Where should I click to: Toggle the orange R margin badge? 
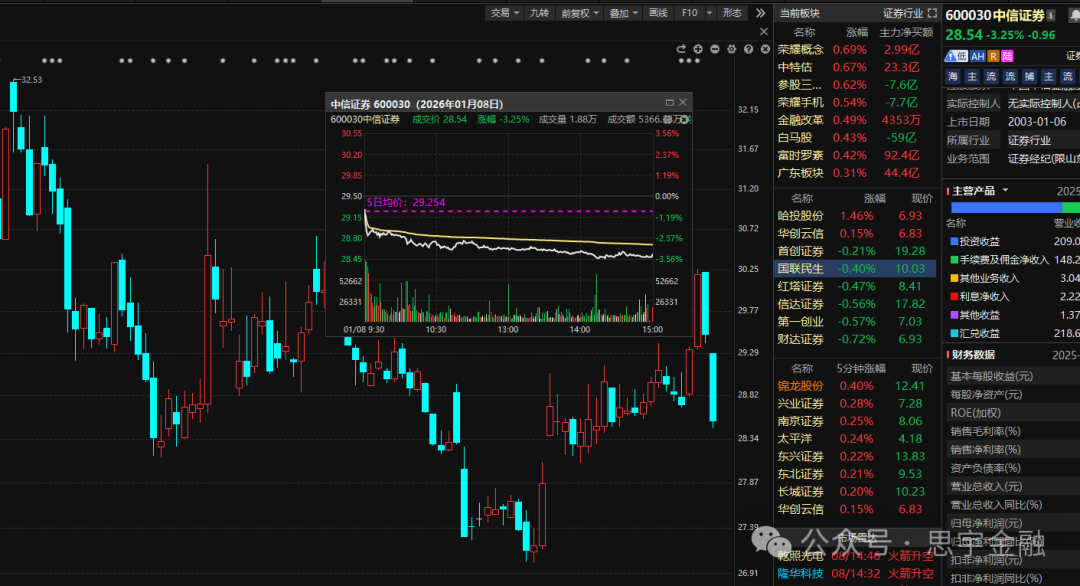[992, 56]
